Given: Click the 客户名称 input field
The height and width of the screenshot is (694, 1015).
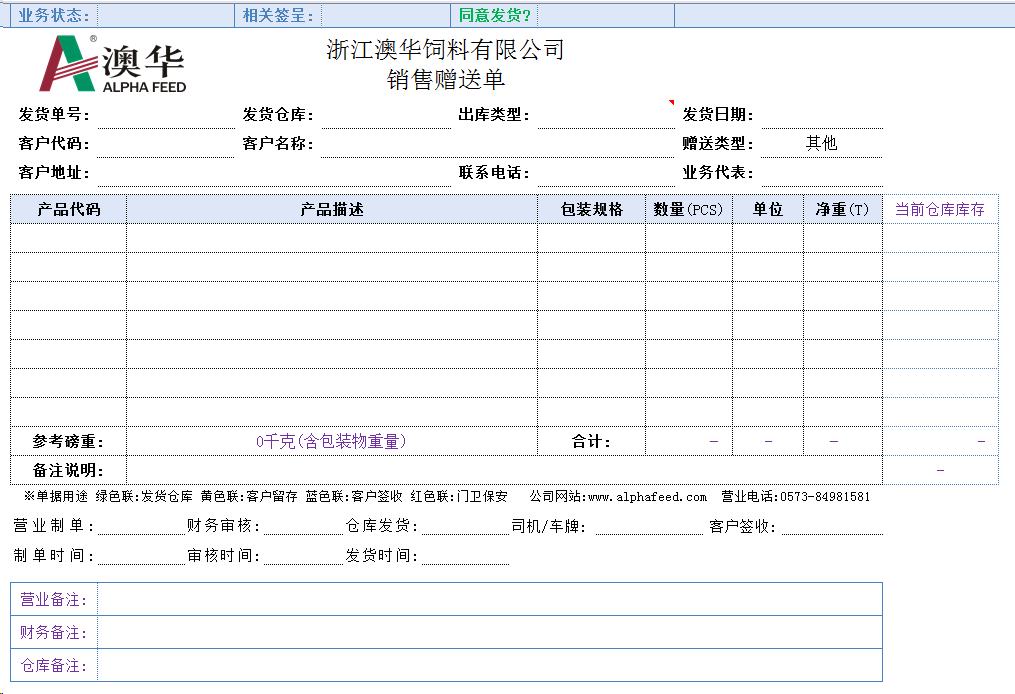Looking at the screenshot, I should click(497, 144).
